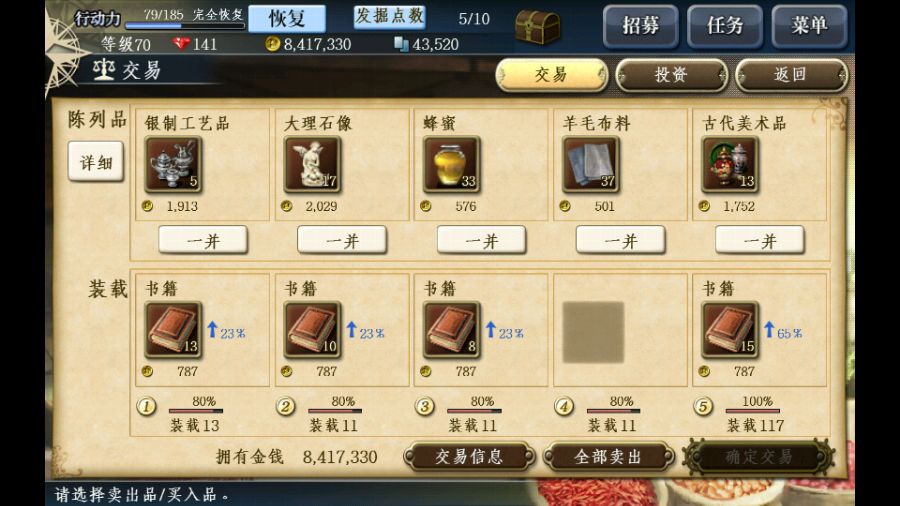Switch to the 投资 tab

(x=672, y=75)
